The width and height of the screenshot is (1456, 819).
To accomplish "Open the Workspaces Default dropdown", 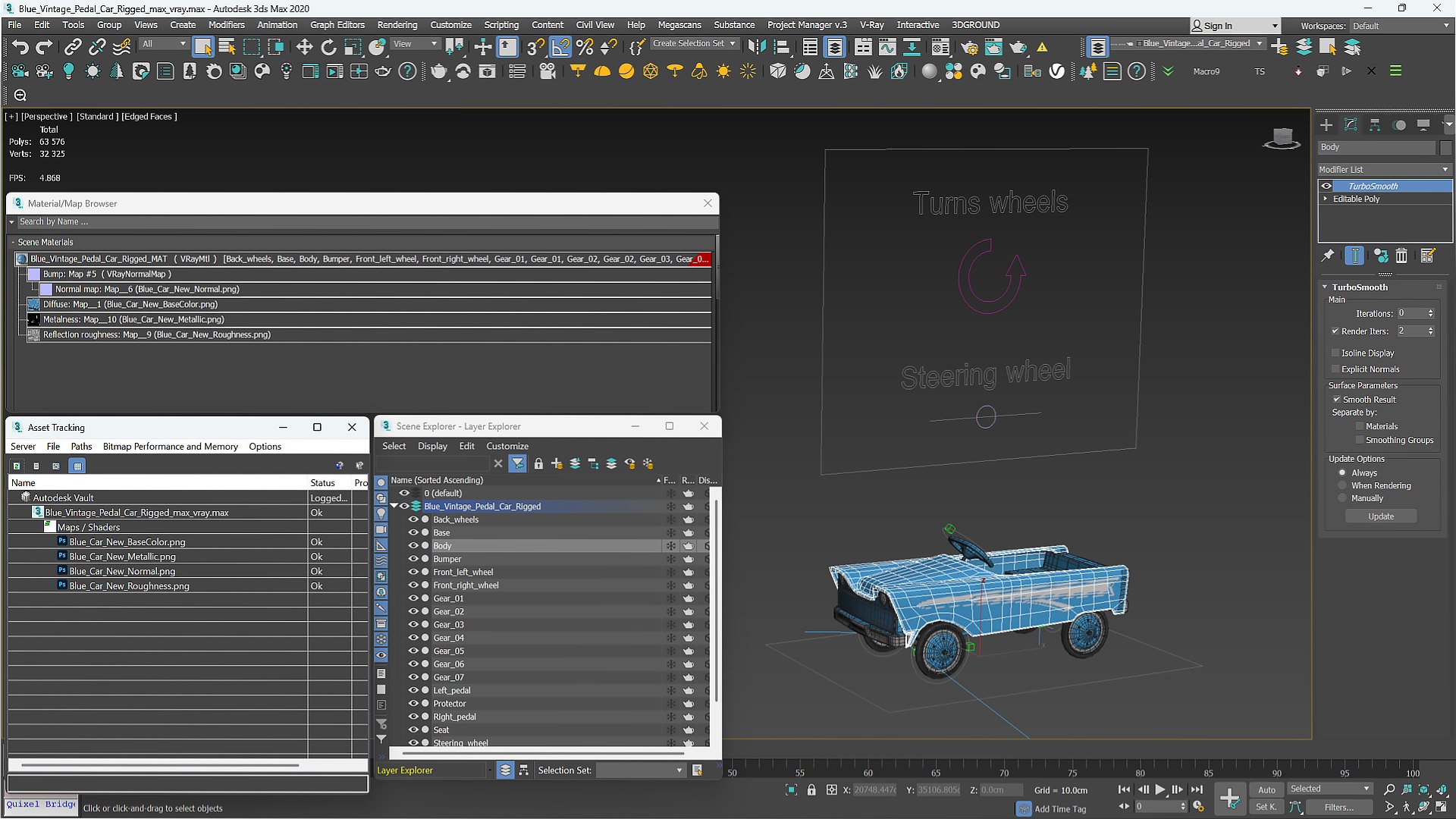I will coord(1400,26).
